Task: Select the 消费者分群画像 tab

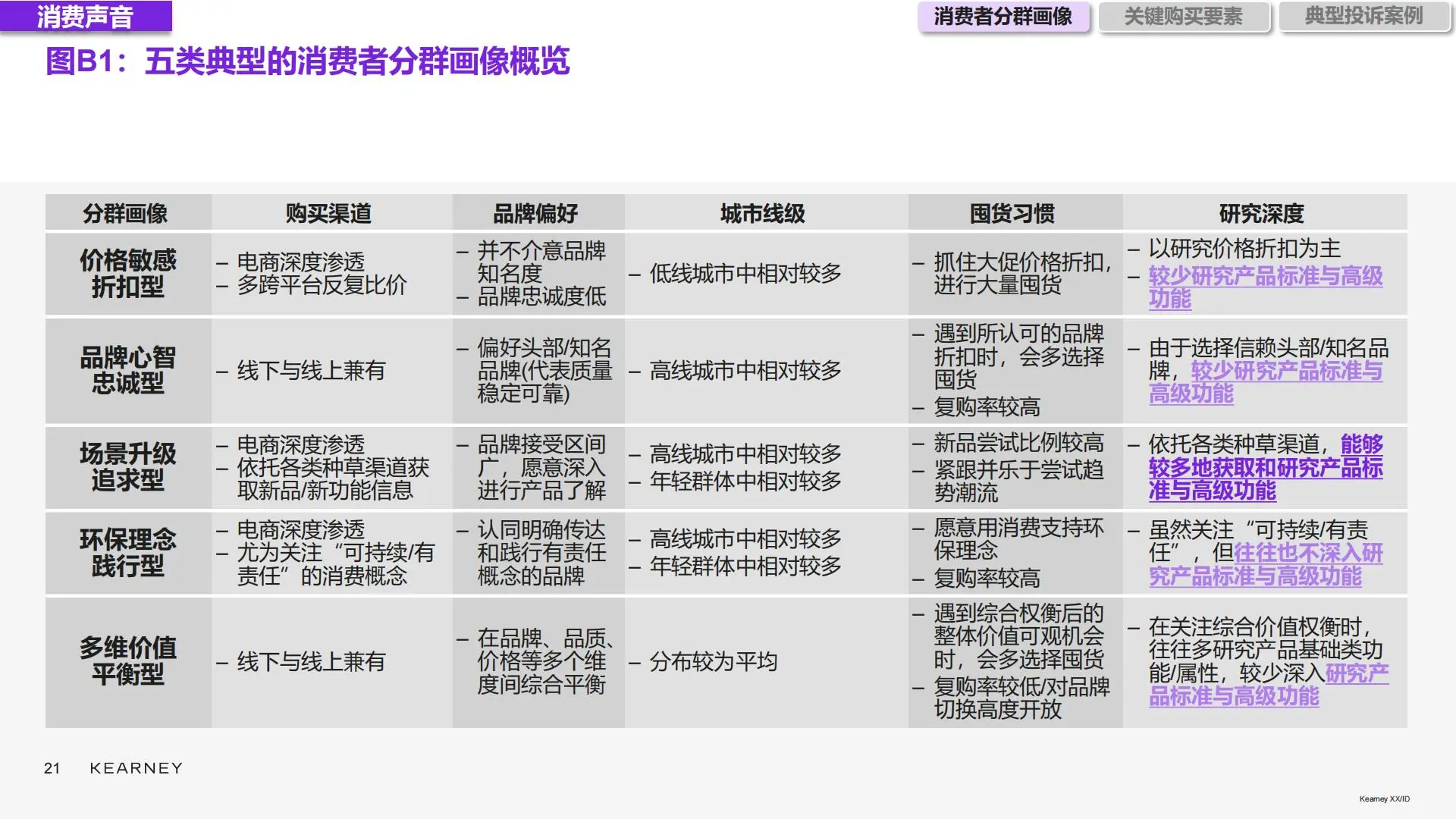Action: point(1003,17)
